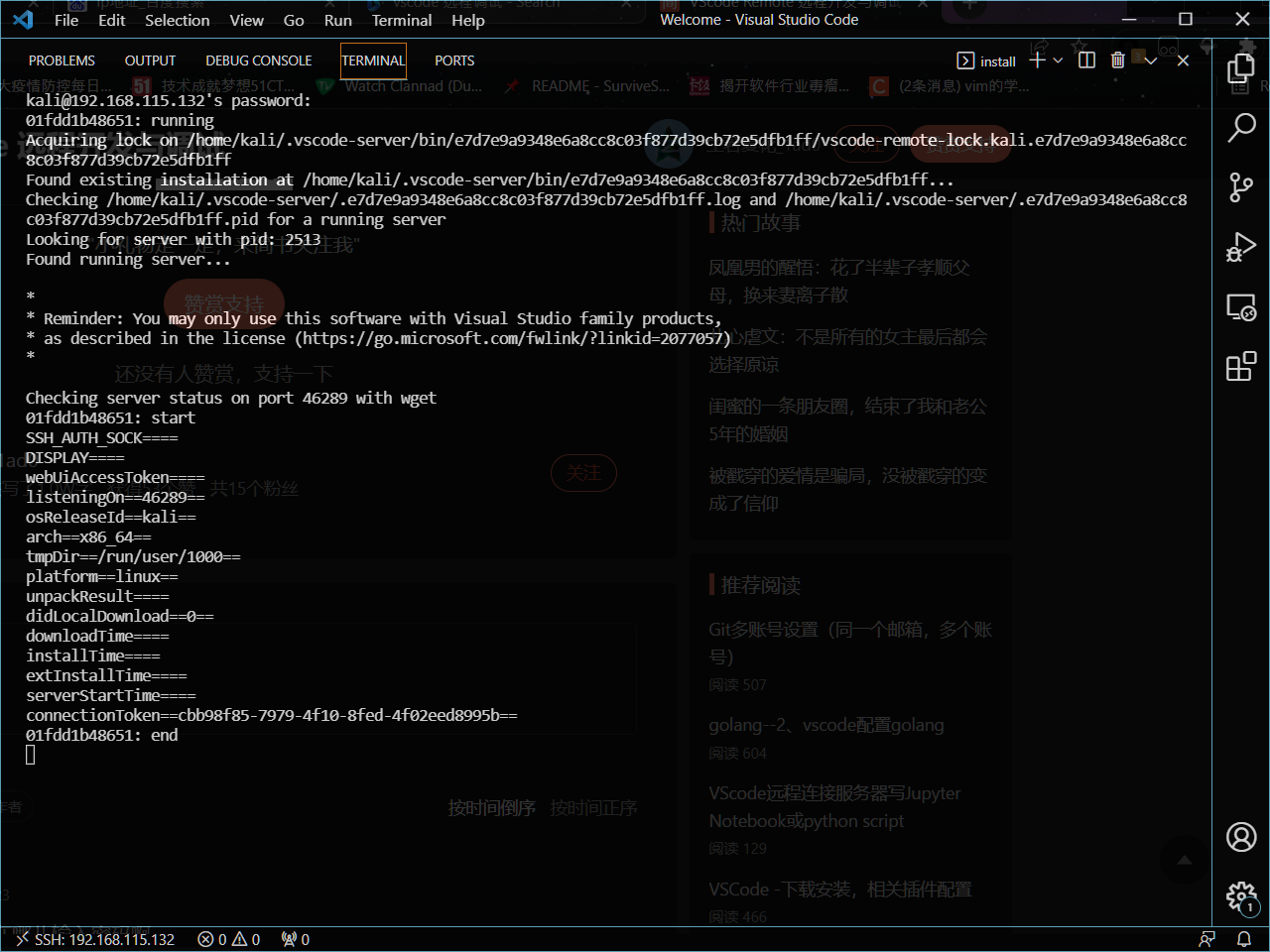Minimize the VS Code window
This screenshot has height=952, width=1270.
(x=1128, y=19)
